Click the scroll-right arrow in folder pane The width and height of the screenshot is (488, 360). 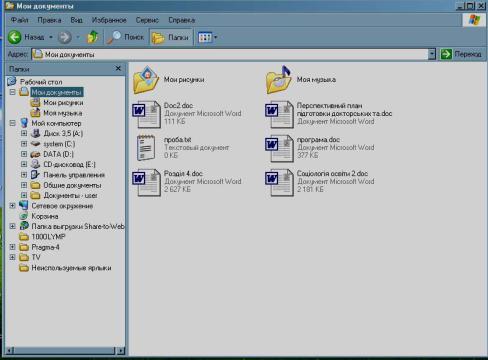click(x=121, y=350)
